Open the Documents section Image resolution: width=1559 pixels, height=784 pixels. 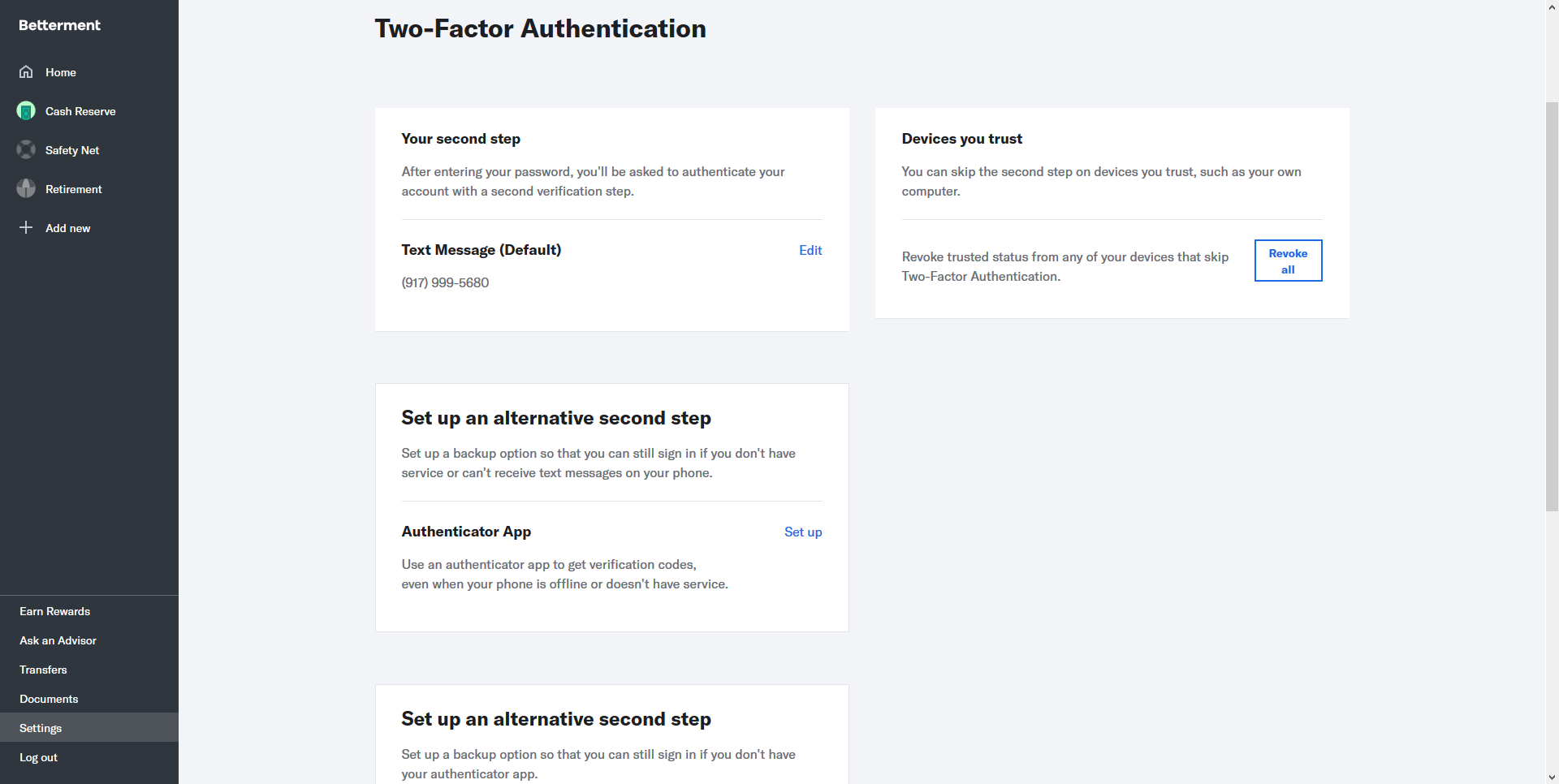click(49, 699)
